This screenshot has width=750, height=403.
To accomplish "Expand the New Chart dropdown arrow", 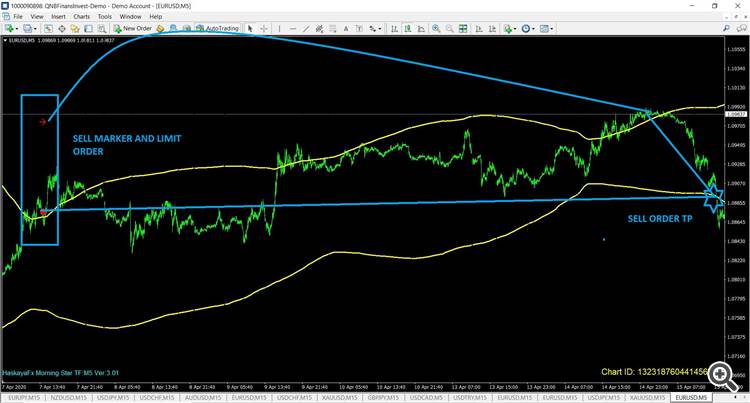I will (16, 29).
